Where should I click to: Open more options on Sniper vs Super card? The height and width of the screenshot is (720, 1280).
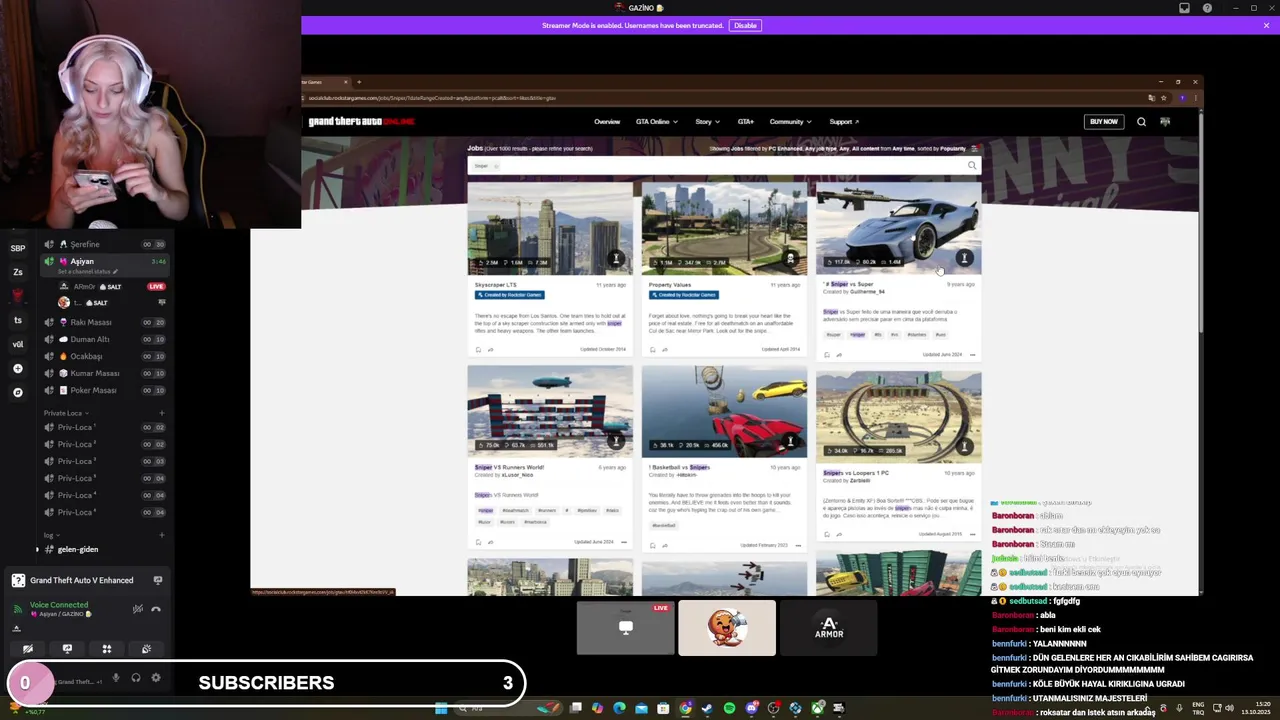click(x=972, y=354)
